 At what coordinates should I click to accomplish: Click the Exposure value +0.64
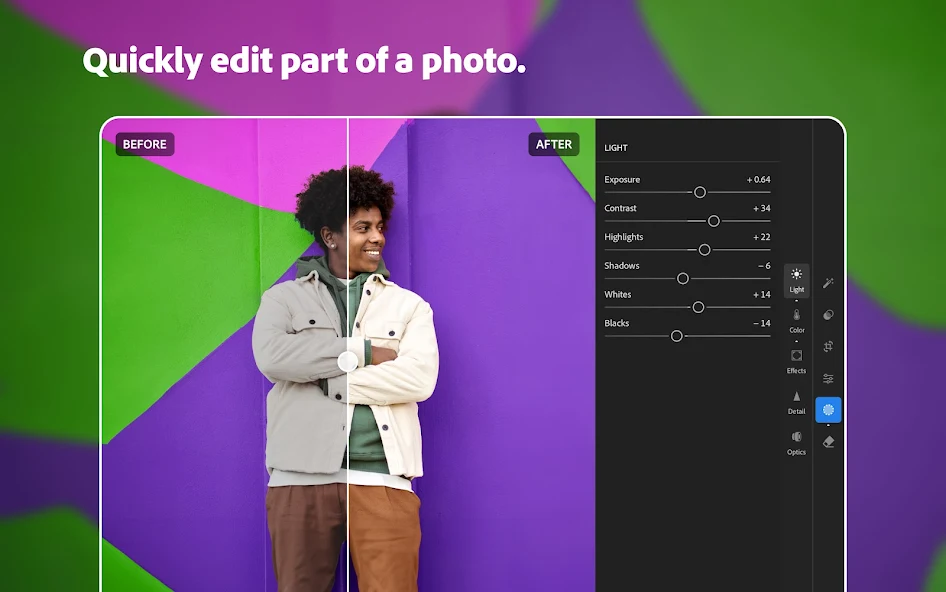(757, 179)
